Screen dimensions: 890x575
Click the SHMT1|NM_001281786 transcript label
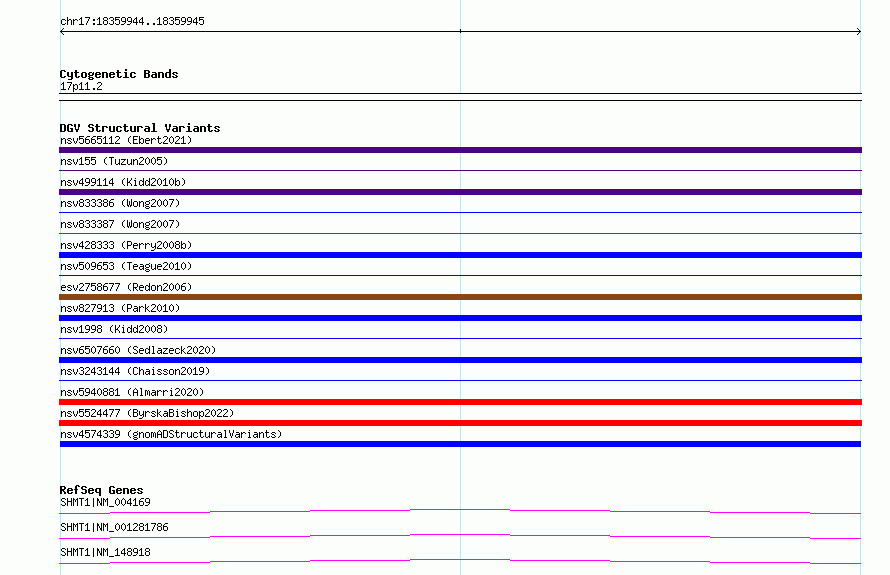(x=114, y=527)
